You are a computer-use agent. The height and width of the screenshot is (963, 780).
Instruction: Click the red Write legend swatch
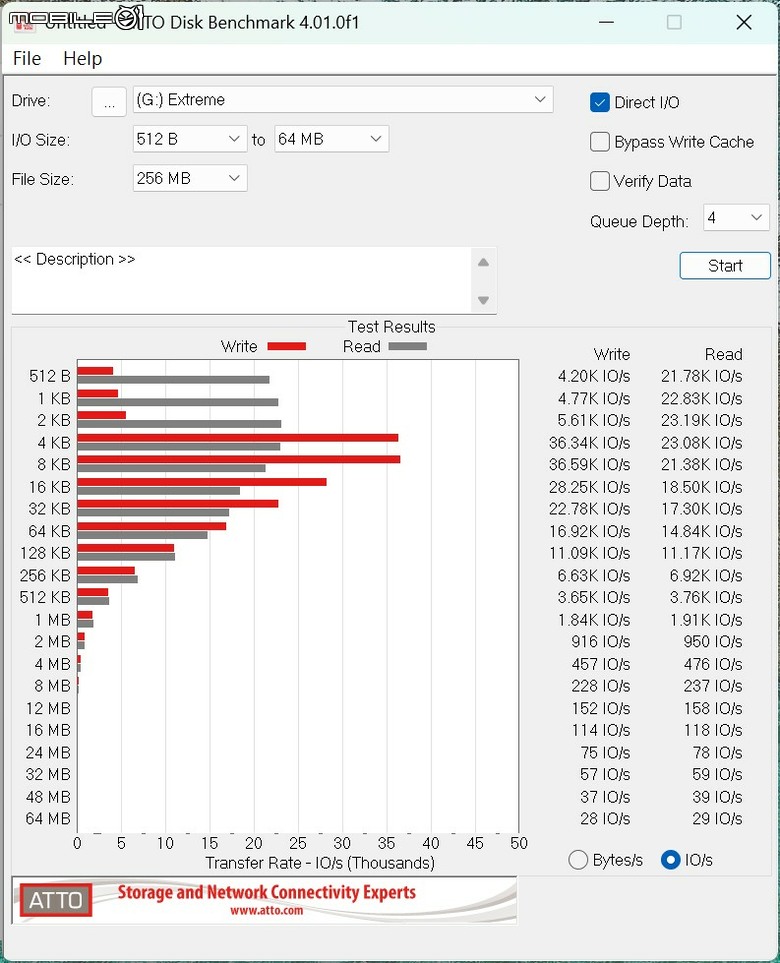pos(287,346)
